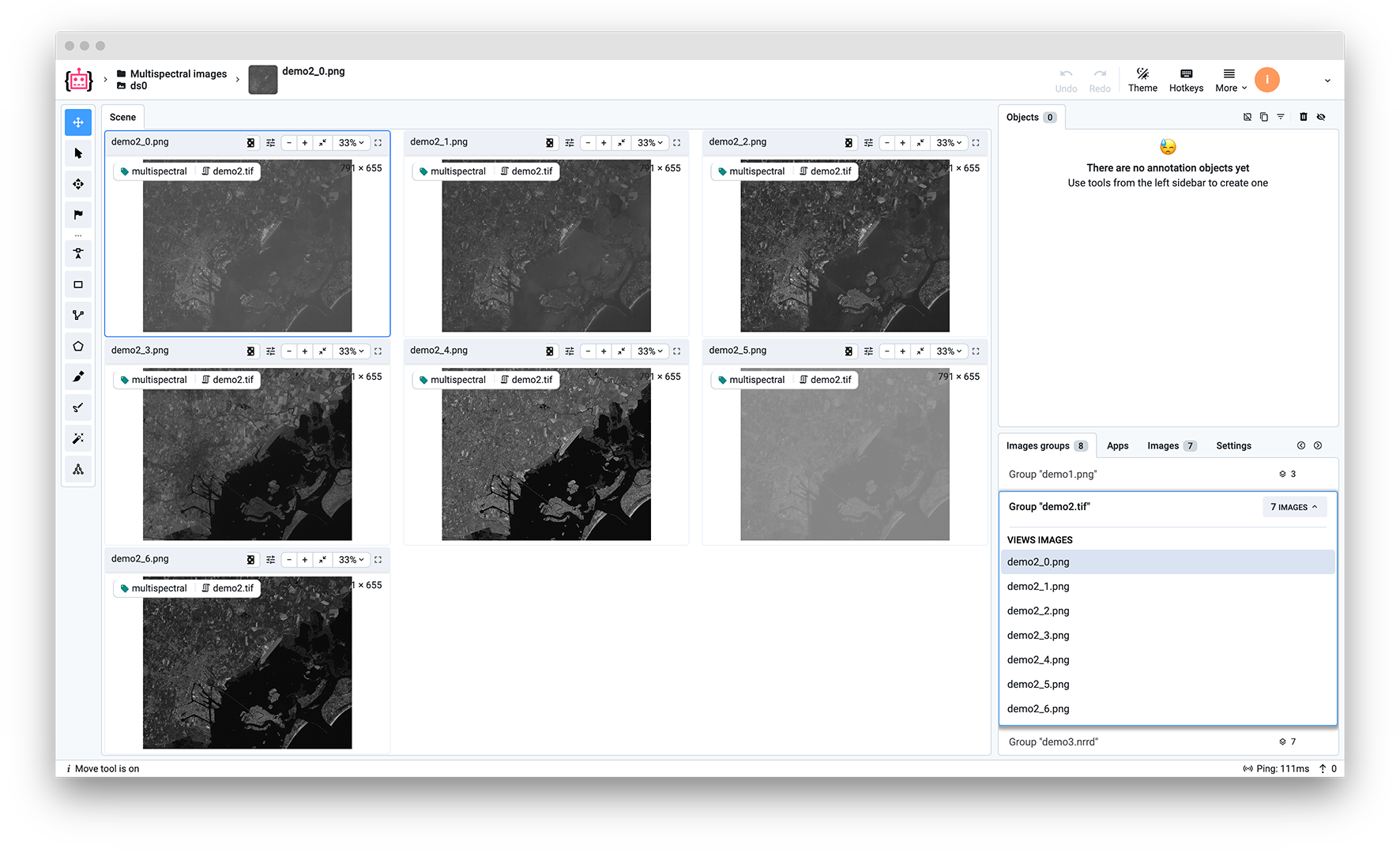The image size is (1400, 856).
Task: Delete objects using the trash icon
Action: click(x=1304, y=117)
